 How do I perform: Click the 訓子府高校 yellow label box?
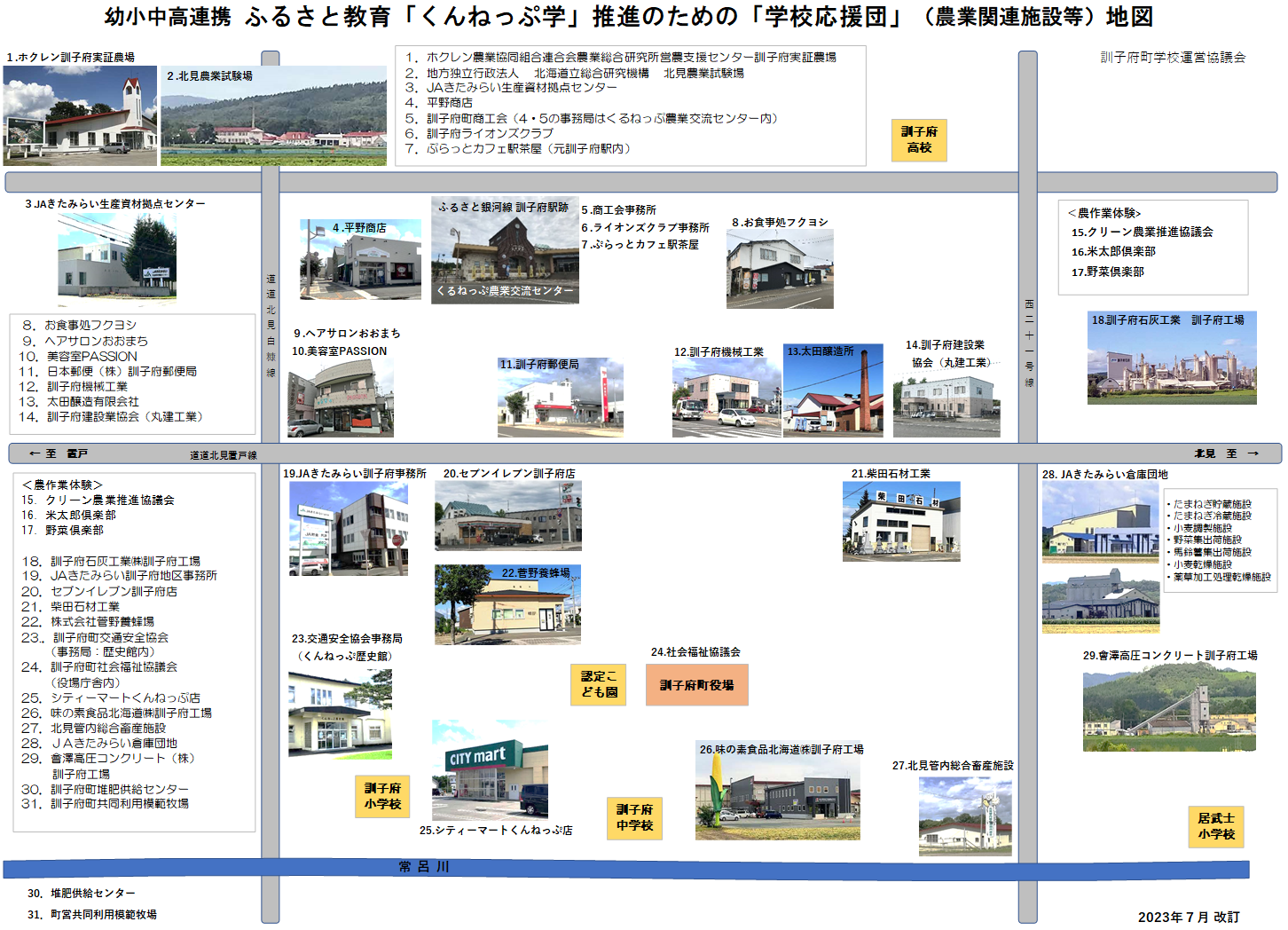(x=919, y=140)
